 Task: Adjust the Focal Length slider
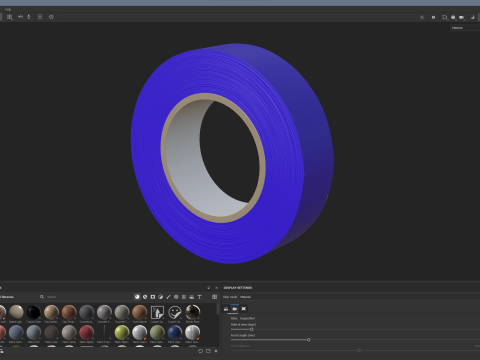(x=309, y=340)
